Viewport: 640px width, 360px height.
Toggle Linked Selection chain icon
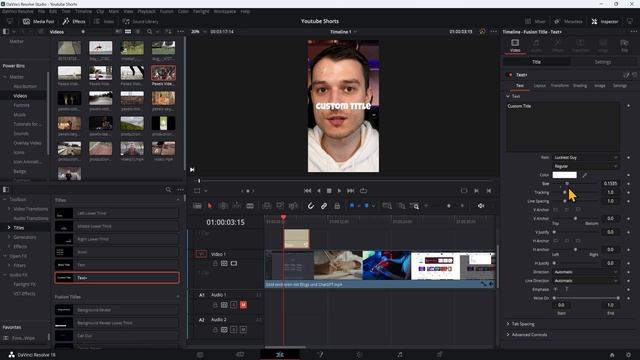324,206
